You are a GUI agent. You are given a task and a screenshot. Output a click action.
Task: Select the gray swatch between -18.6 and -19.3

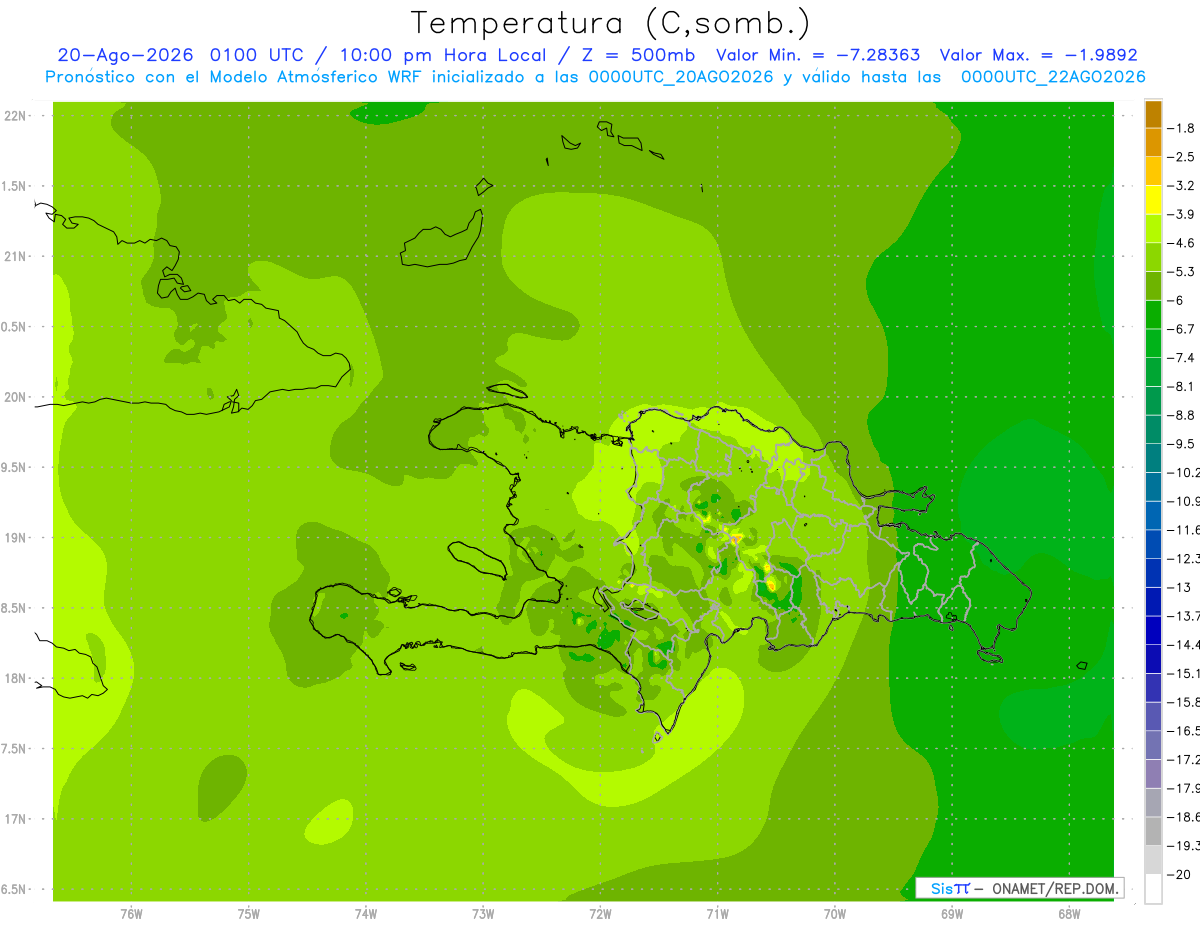(x=1153, y=831)
